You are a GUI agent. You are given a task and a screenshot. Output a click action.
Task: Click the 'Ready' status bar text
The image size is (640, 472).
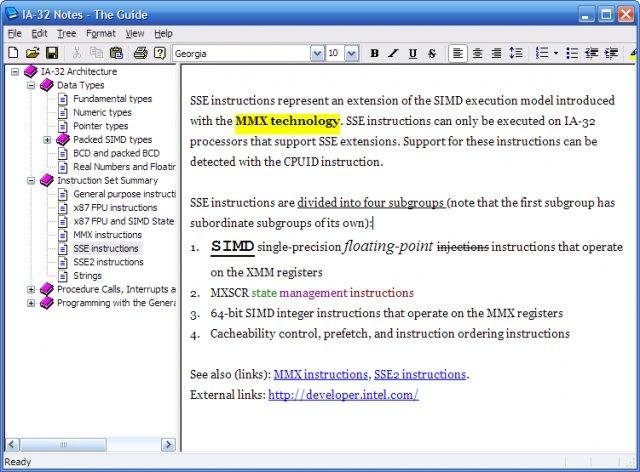(18, 462)
